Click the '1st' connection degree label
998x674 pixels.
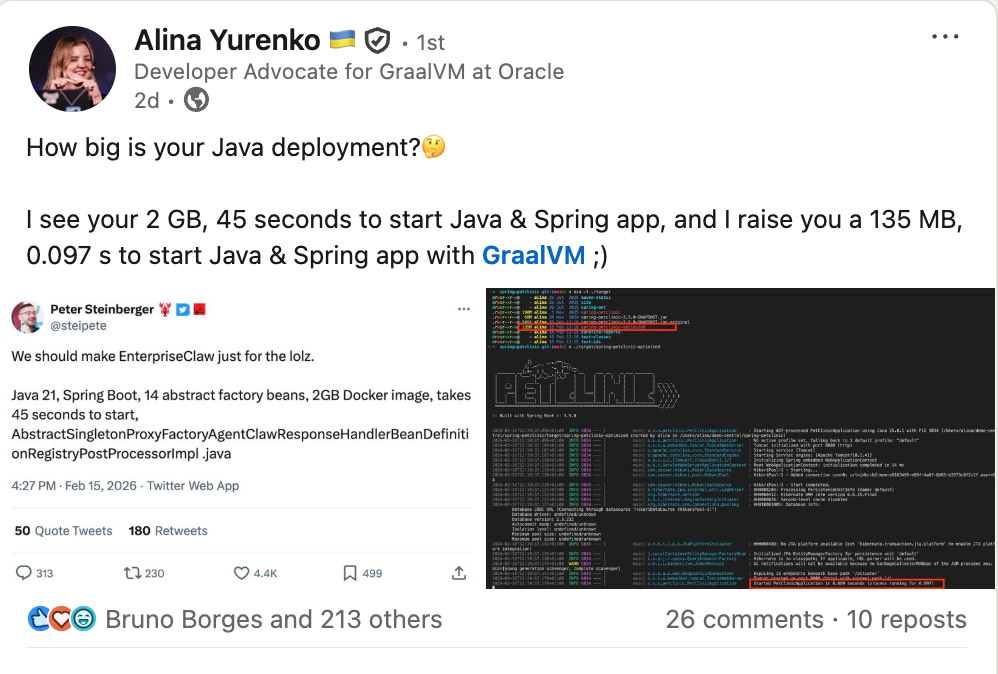tap(430, 43)
